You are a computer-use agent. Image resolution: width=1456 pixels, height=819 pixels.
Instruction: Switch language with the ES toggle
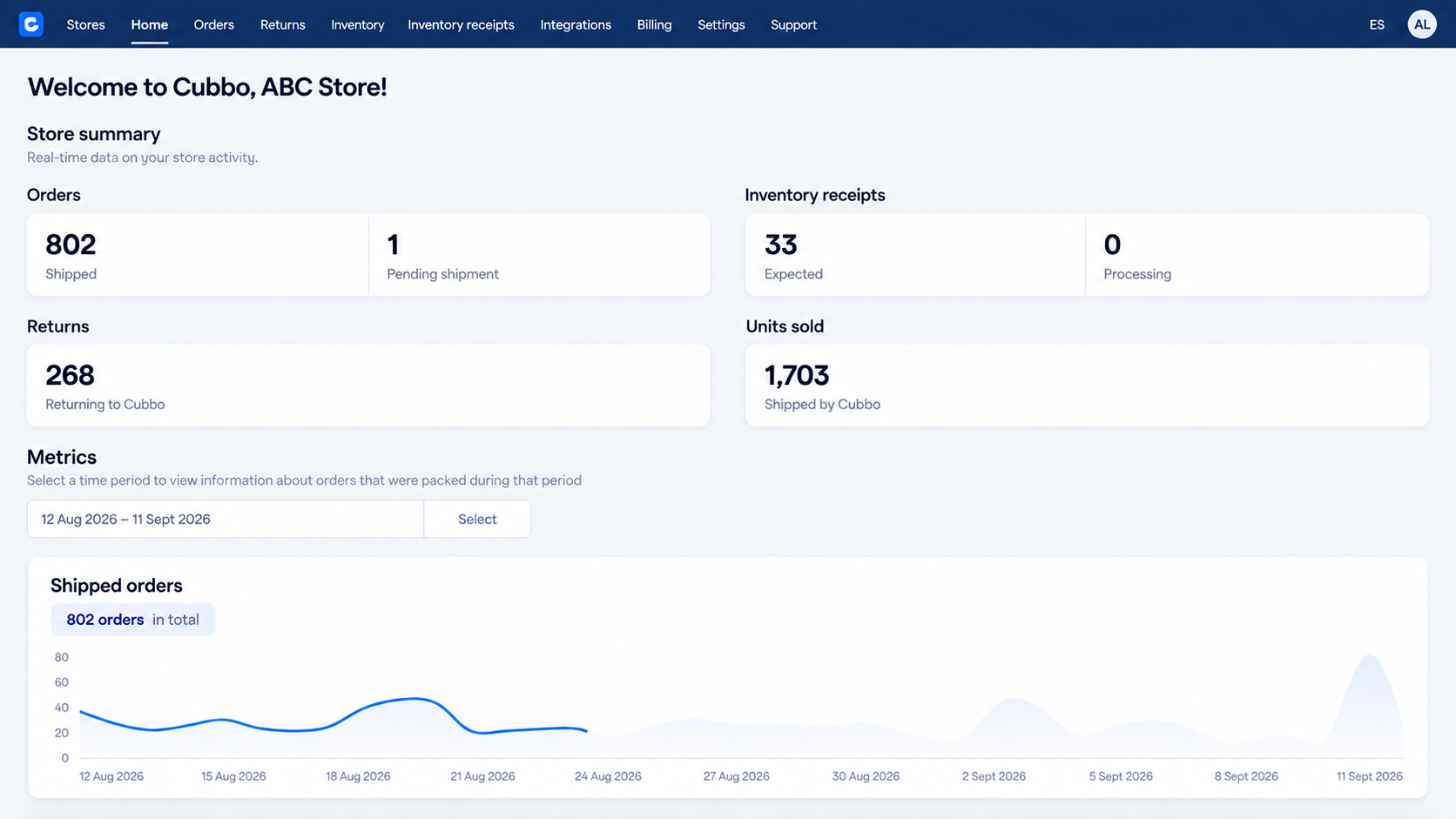[x=1377, y=24]
